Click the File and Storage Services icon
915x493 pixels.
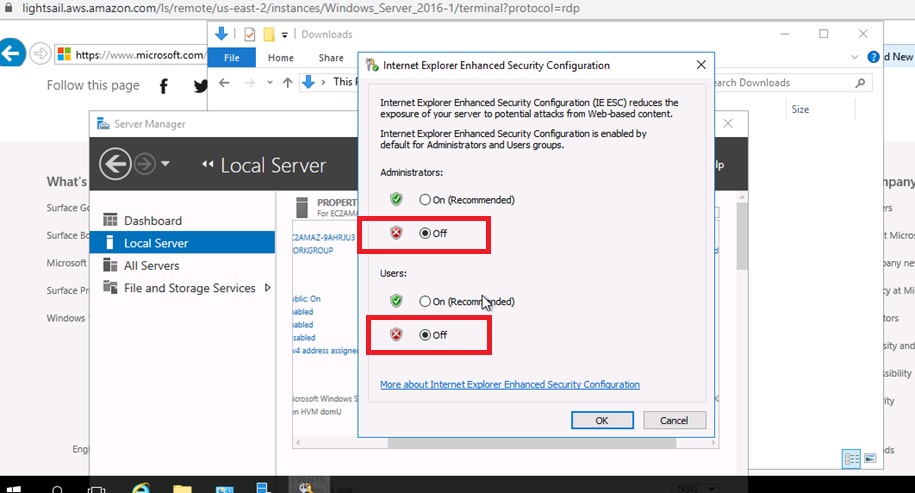[x=110, y=287]
